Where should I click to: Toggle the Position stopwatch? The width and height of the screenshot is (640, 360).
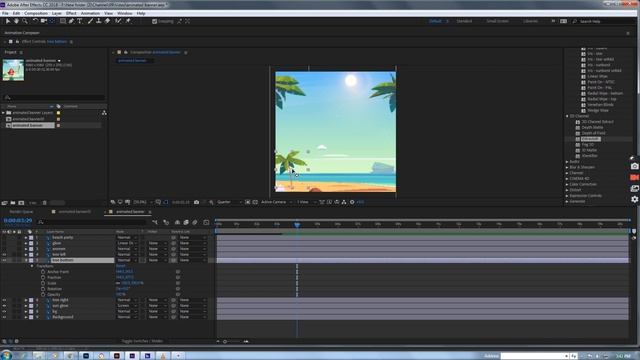43,278
